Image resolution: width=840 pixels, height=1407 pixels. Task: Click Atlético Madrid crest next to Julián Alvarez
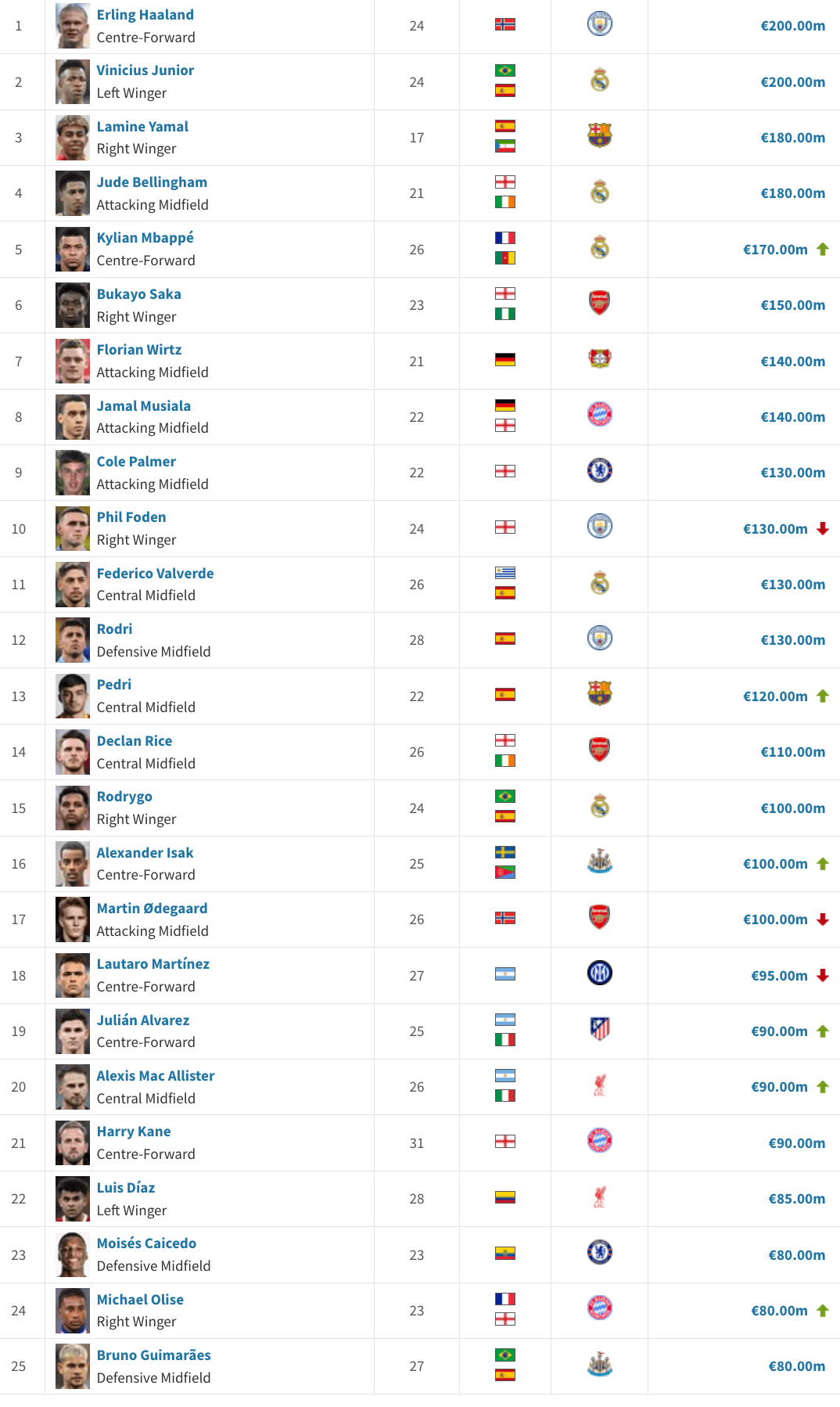click(599, 1029)
